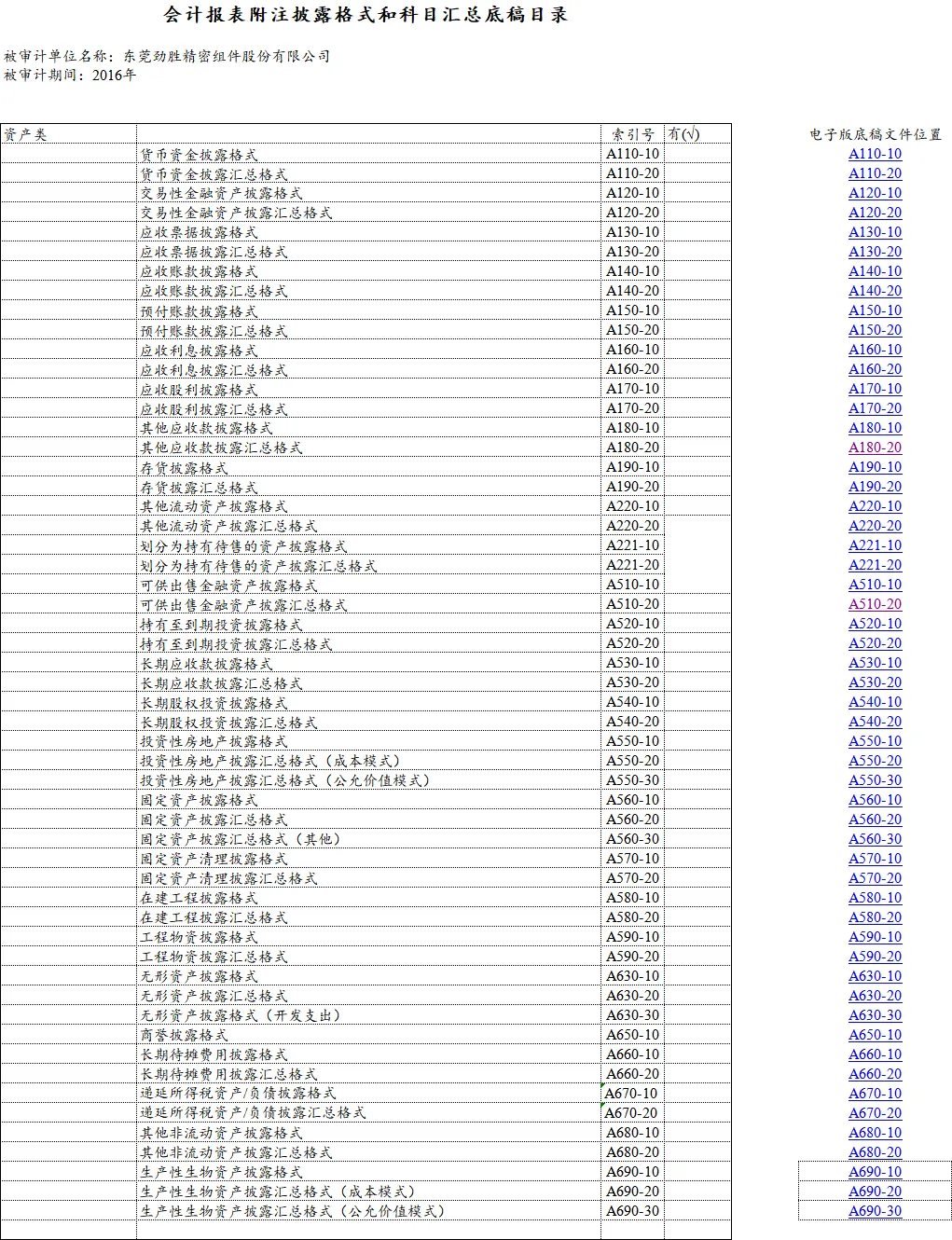Open the A550-30 hyperlink
The image size is (952, 1240).
click(875, 780)
